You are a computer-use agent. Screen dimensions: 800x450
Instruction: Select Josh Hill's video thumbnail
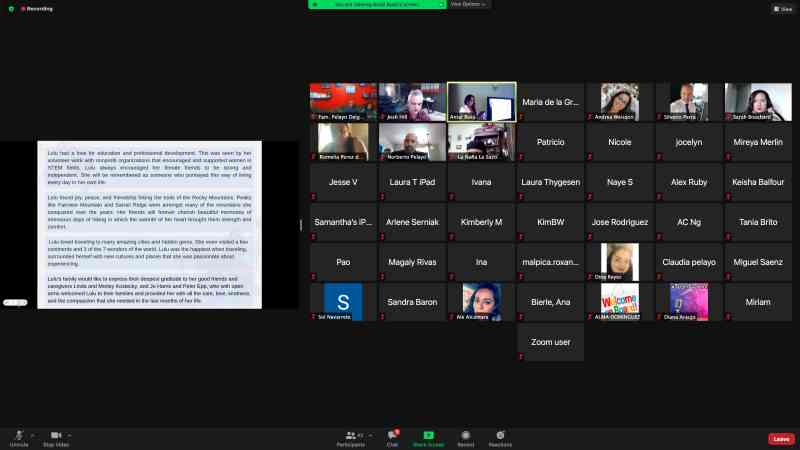[412, 102]
